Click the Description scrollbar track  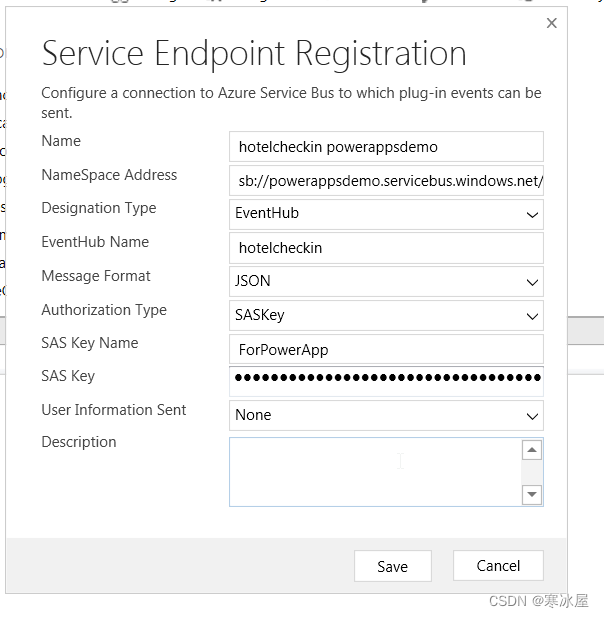532,472
